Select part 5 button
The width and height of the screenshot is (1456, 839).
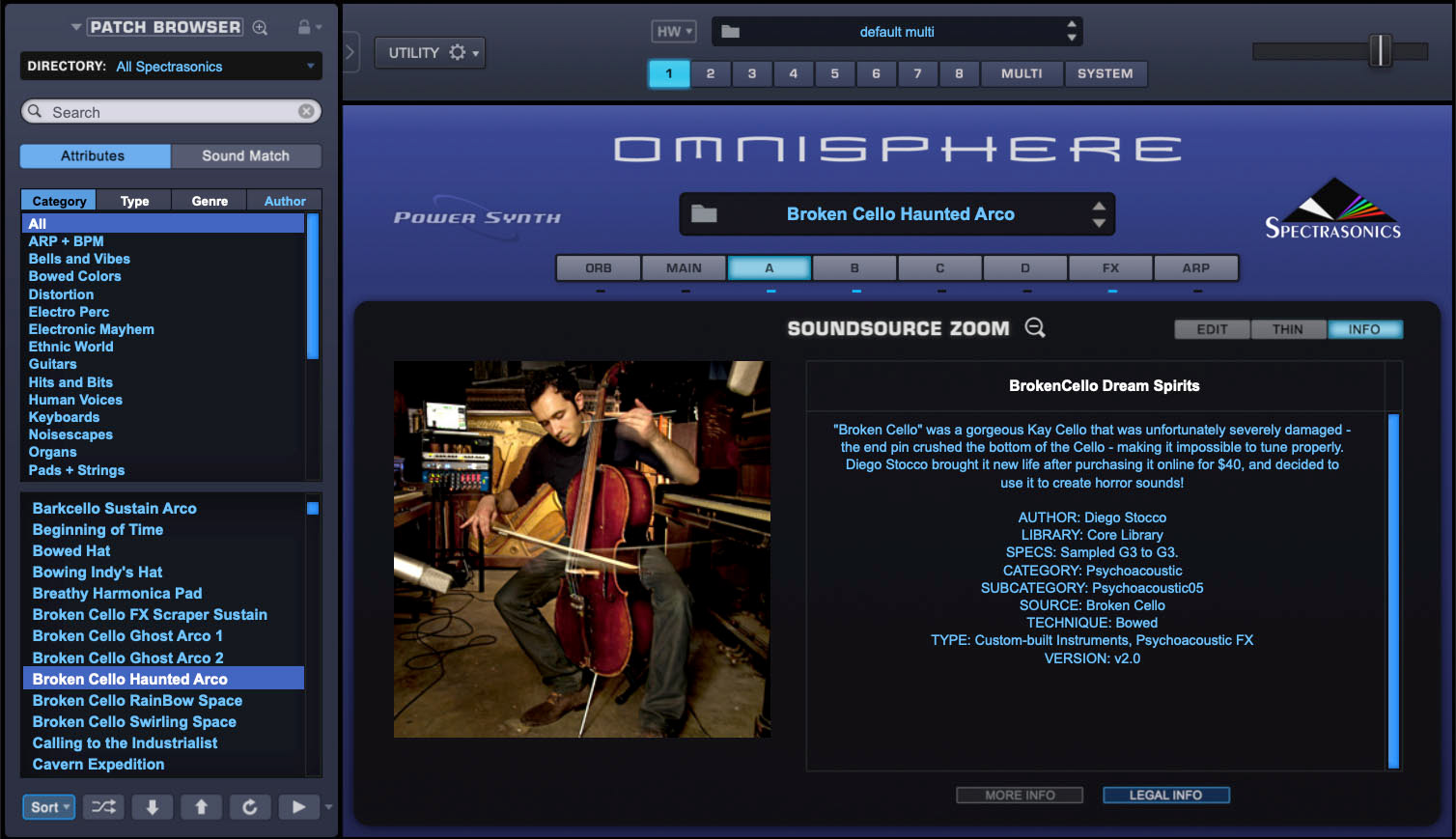coord(835,73)
